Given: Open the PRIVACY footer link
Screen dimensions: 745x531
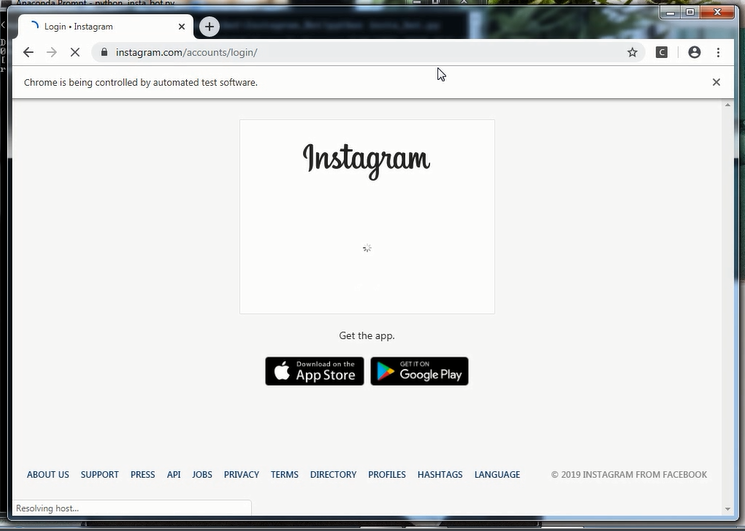Looking at the screenshot, I should coord(241,474).
